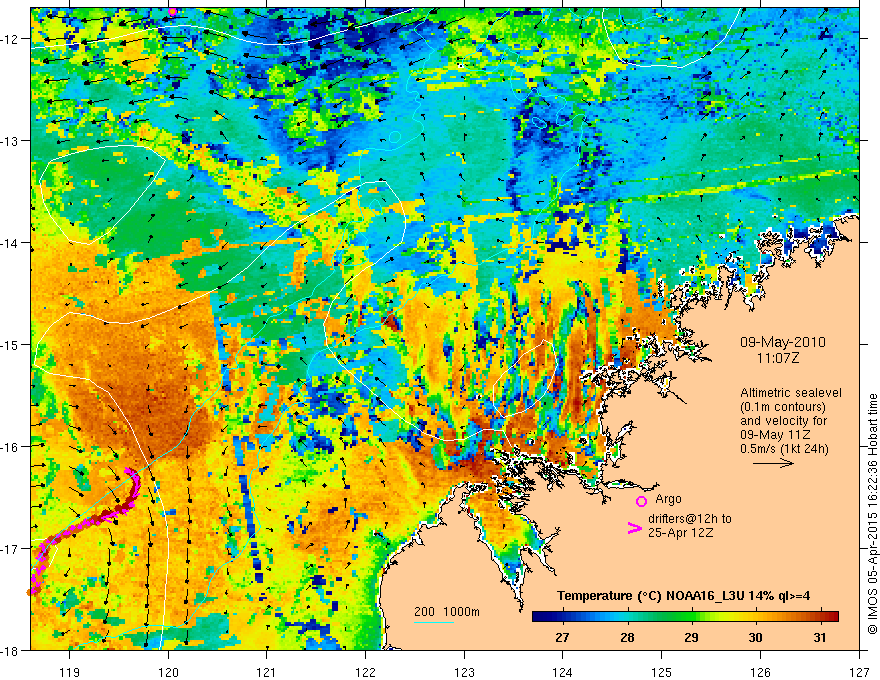Click the color bar label 29

point(691,637)
